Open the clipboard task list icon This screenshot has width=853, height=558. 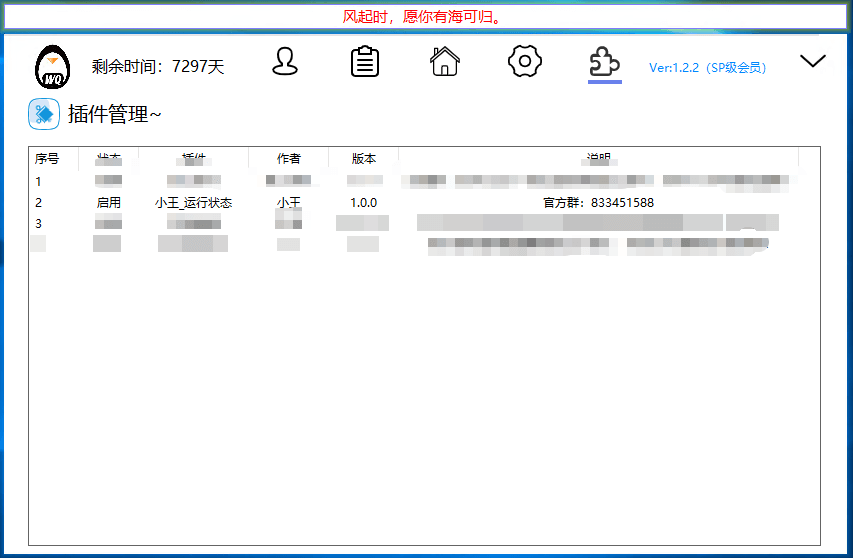click(365, 62)
